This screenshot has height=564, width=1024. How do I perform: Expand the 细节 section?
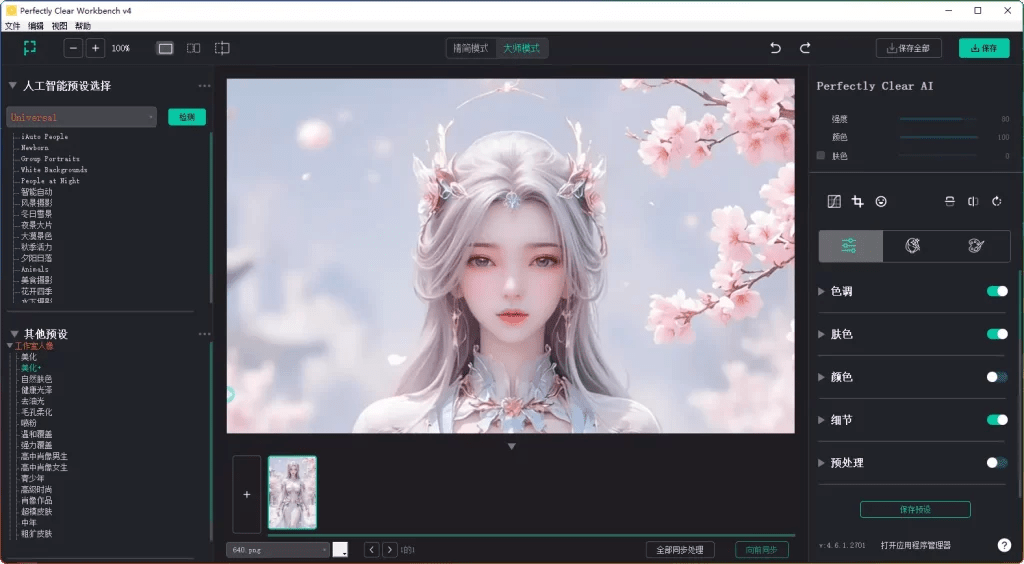(x=823, y=420)
